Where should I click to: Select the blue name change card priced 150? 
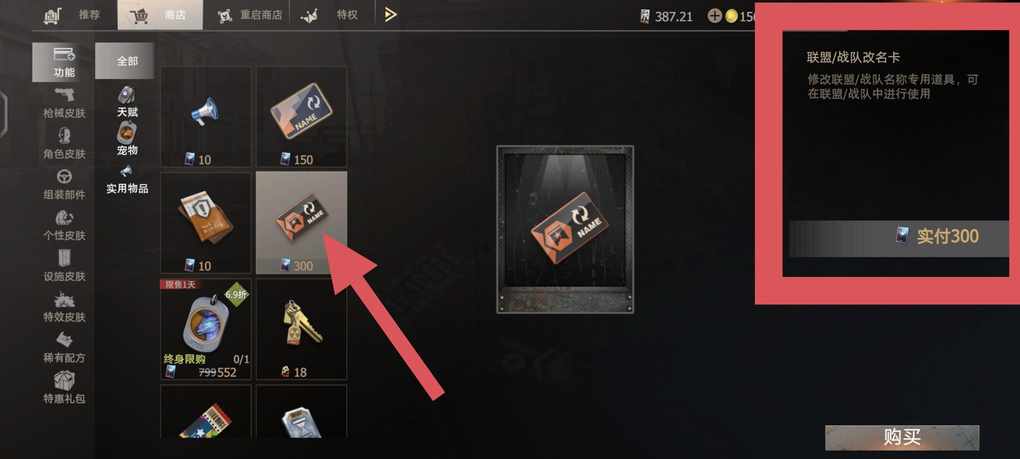tap(301, 117)
